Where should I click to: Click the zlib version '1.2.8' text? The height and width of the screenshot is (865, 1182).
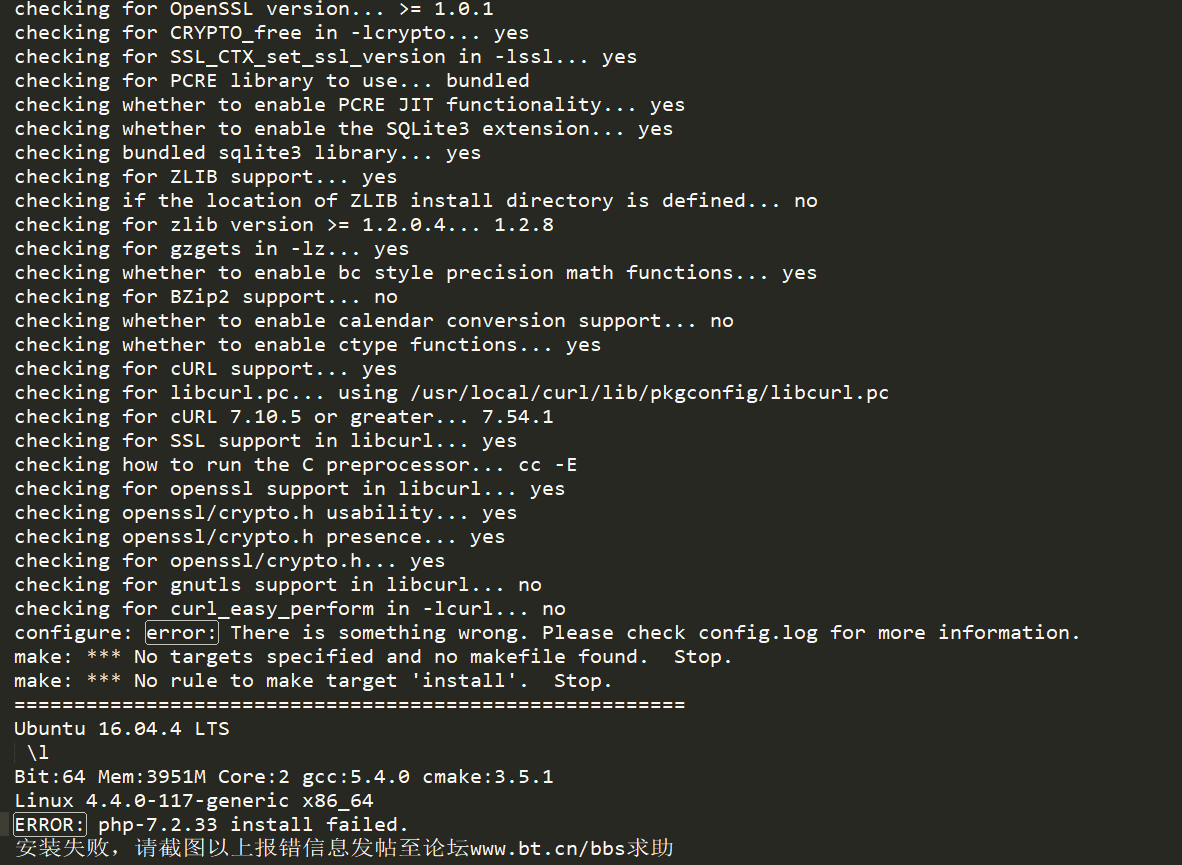(x=524, y=225)
